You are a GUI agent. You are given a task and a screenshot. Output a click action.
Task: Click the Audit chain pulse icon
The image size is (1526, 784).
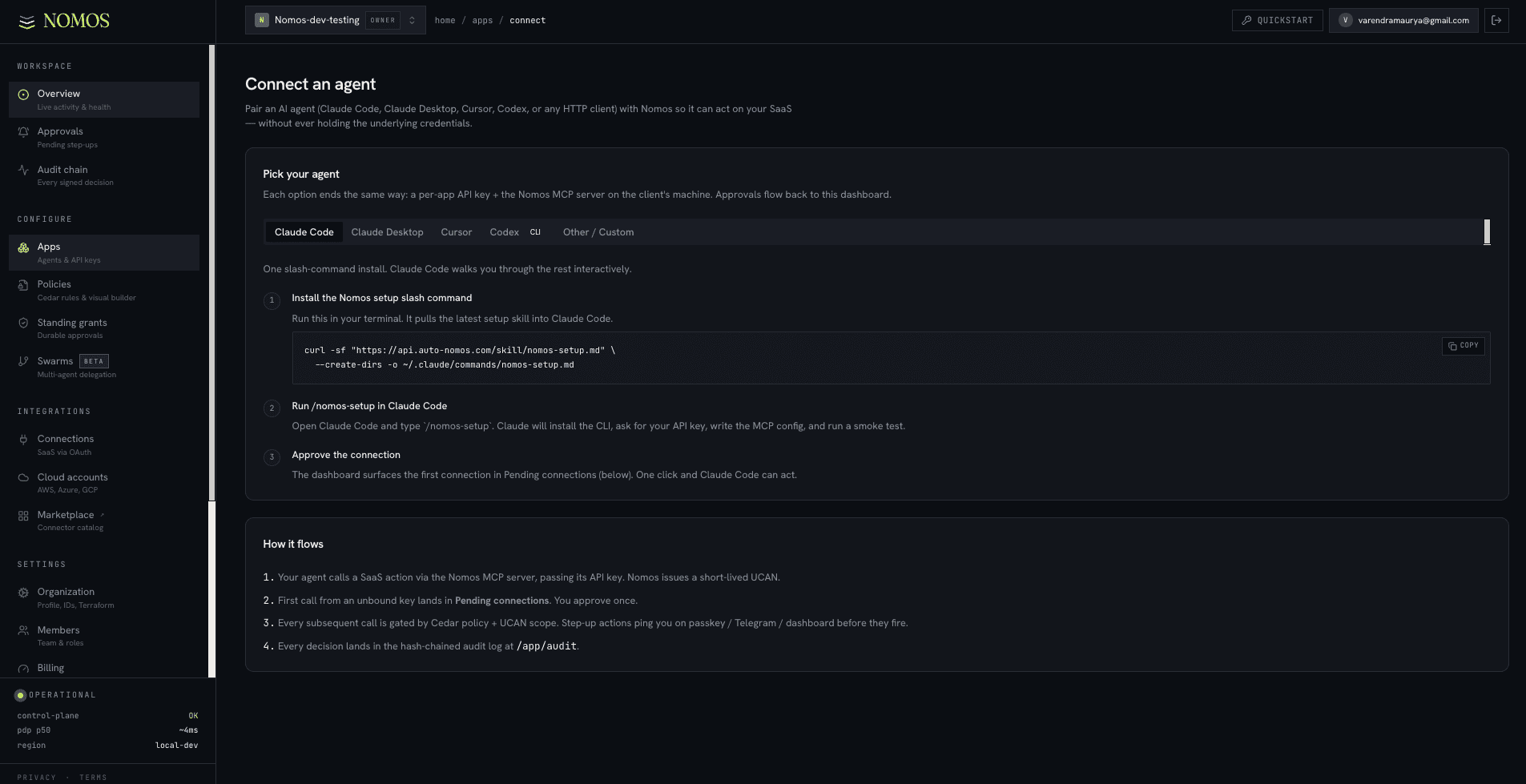click(23, 170)
